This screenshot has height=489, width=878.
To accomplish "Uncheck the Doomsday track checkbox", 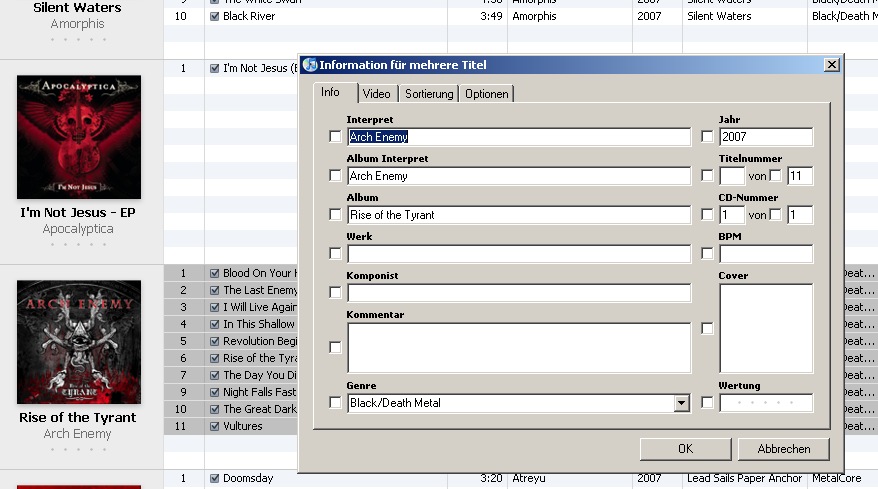I will 214,478.
